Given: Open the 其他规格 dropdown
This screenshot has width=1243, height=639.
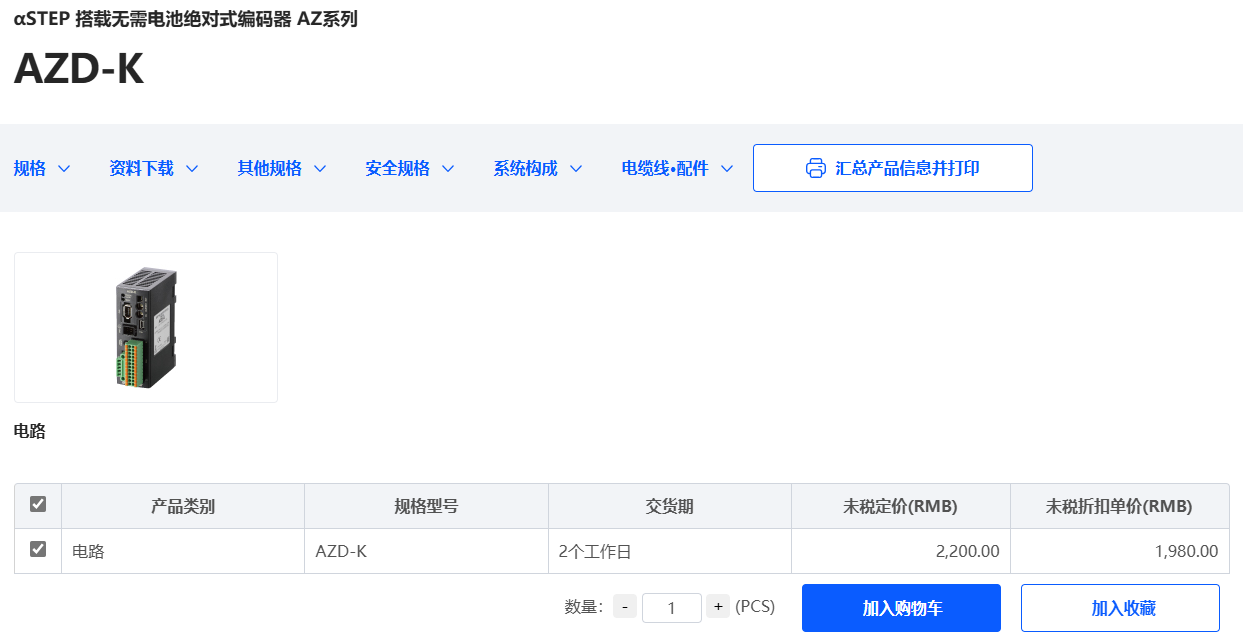Looking at the screenshot, I should (x=280, y=168).
